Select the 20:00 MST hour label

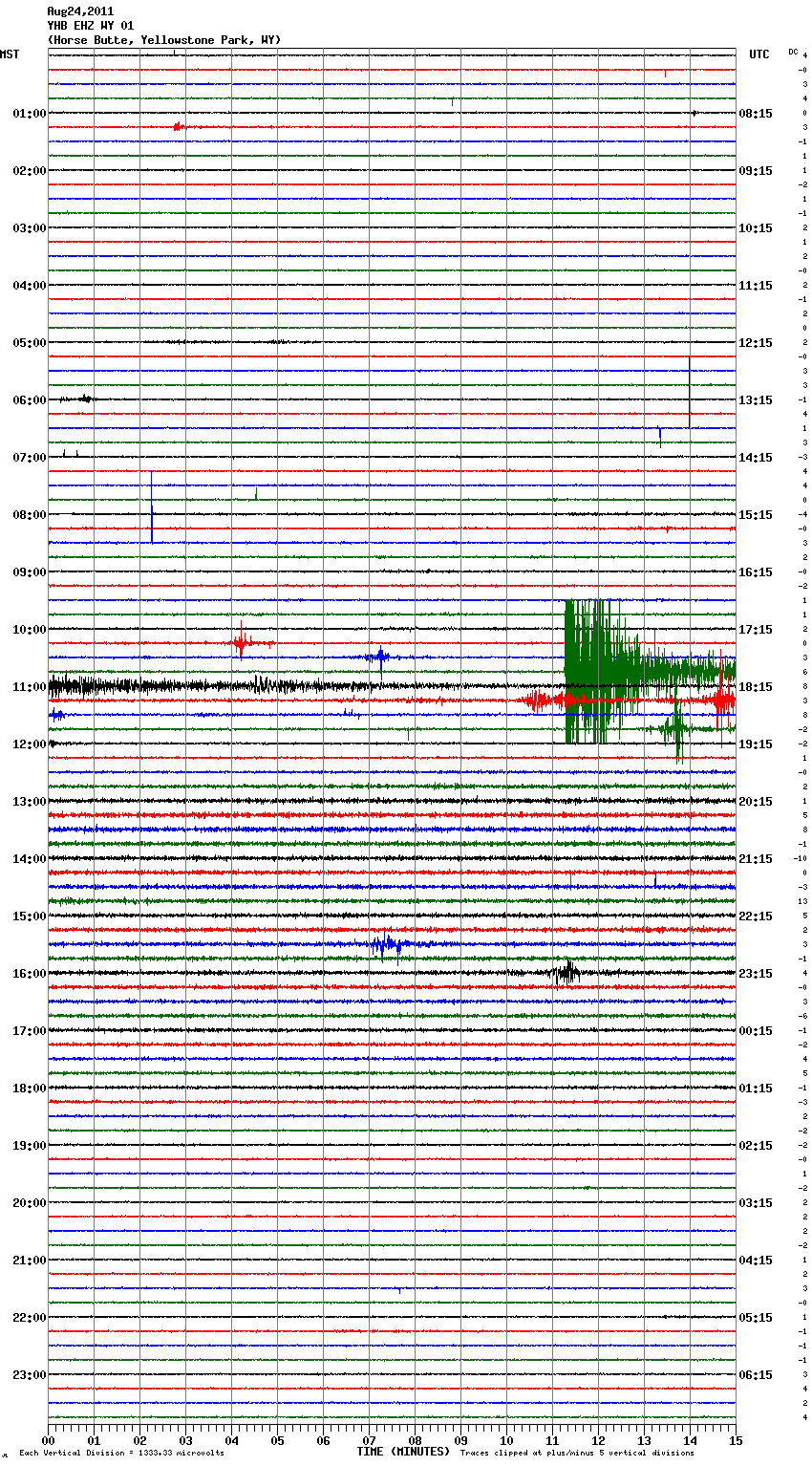pyautogui.click(x=29, y=1203)
